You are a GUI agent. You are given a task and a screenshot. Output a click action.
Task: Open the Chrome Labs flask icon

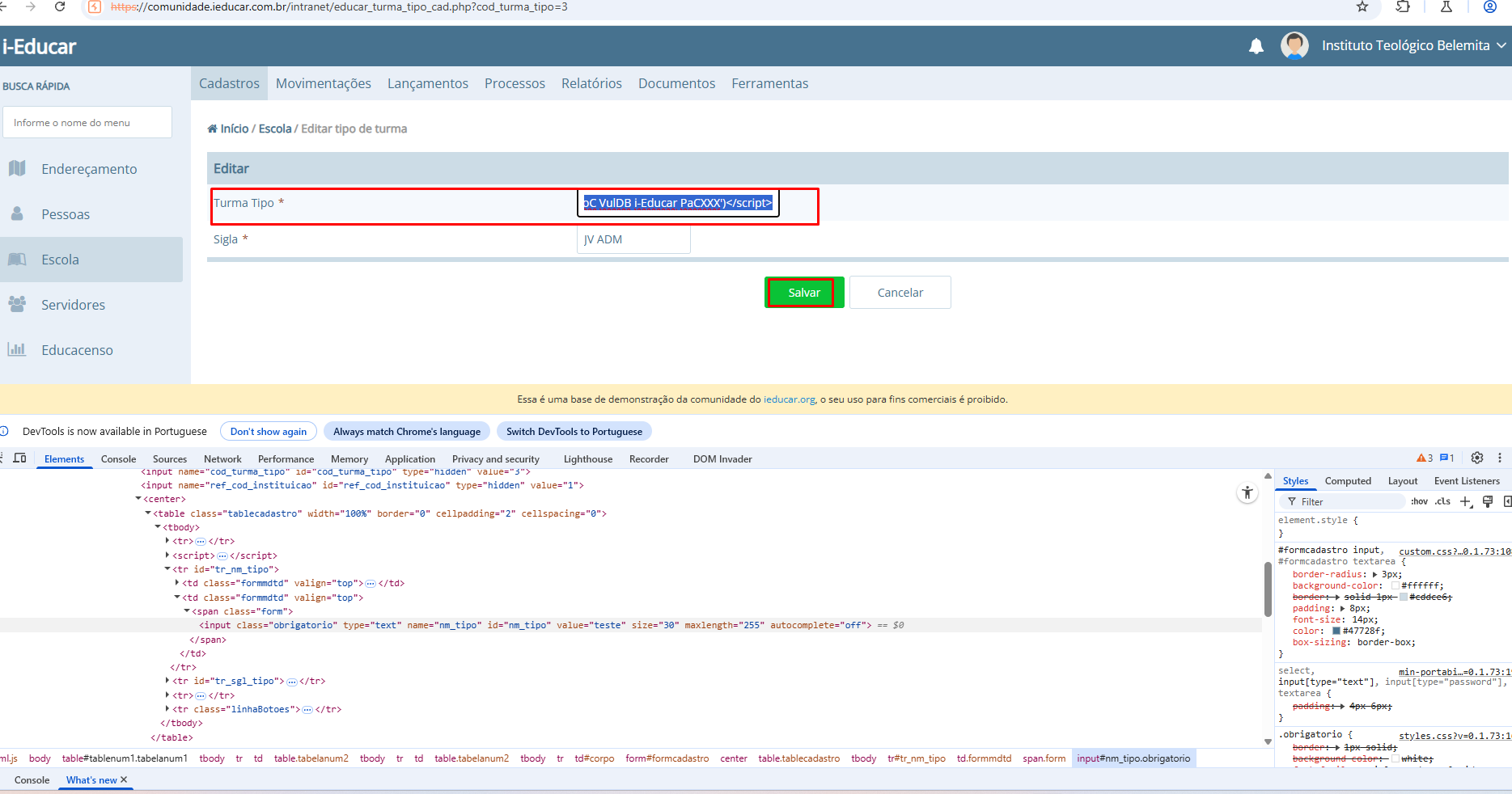tap(1446, 6)
